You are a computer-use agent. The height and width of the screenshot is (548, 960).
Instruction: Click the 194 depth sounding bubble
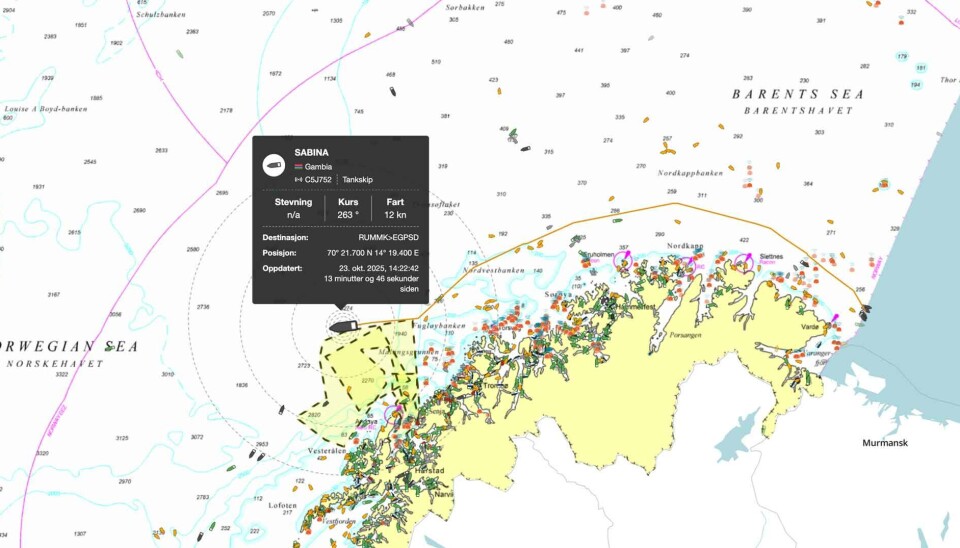click(x=915, y=84)
